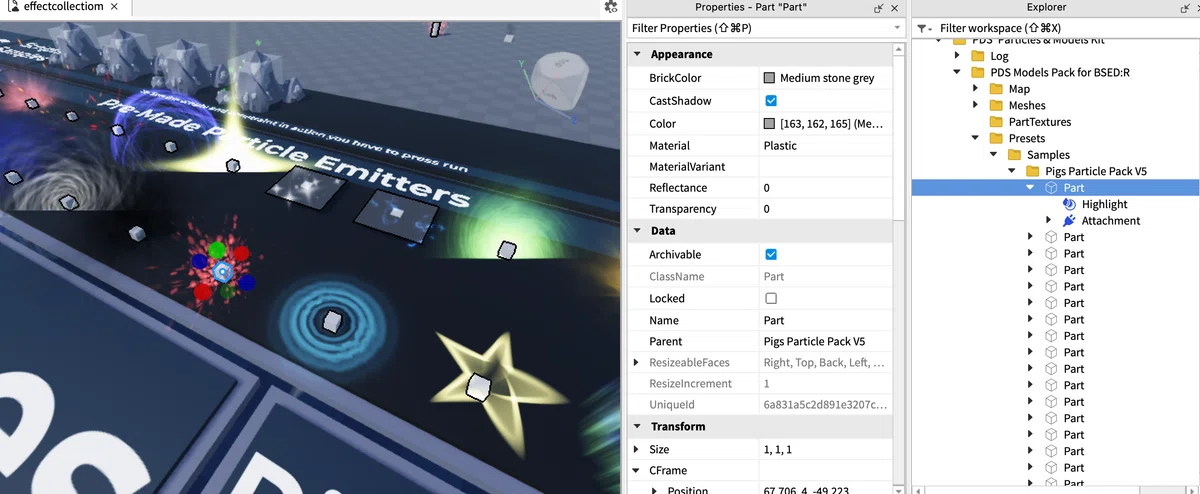Collapse the selected Part node arrow
This screenshot has width=1200, height=494.
[1030, 188]
